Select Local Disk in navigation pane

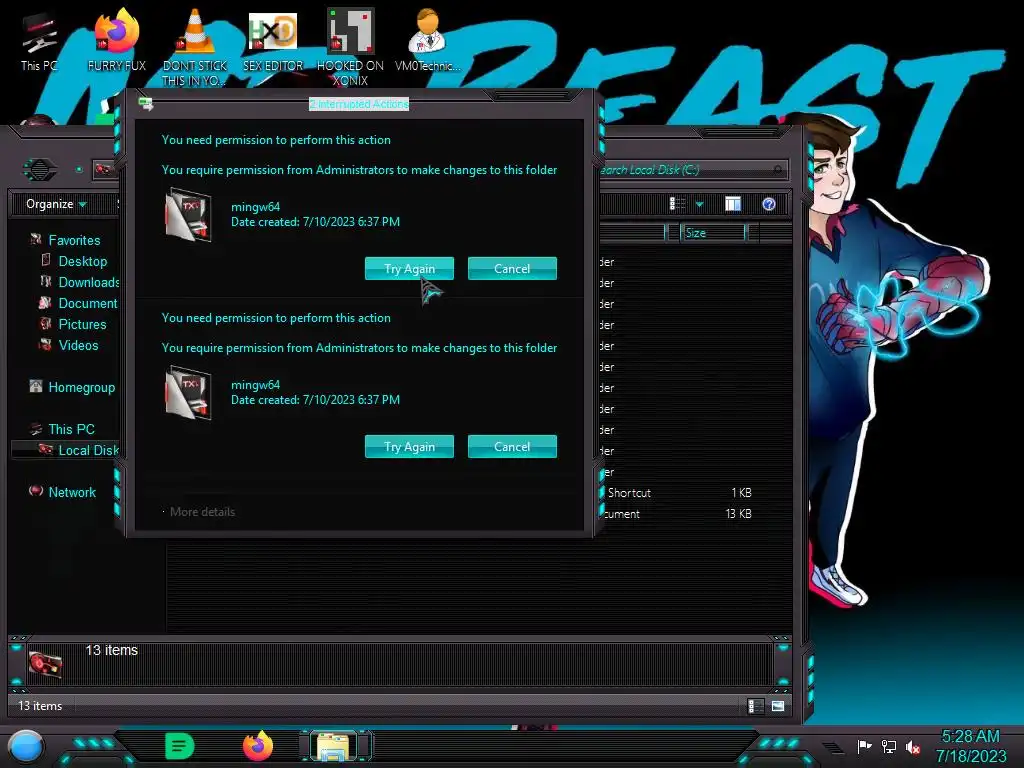point(88,450)
